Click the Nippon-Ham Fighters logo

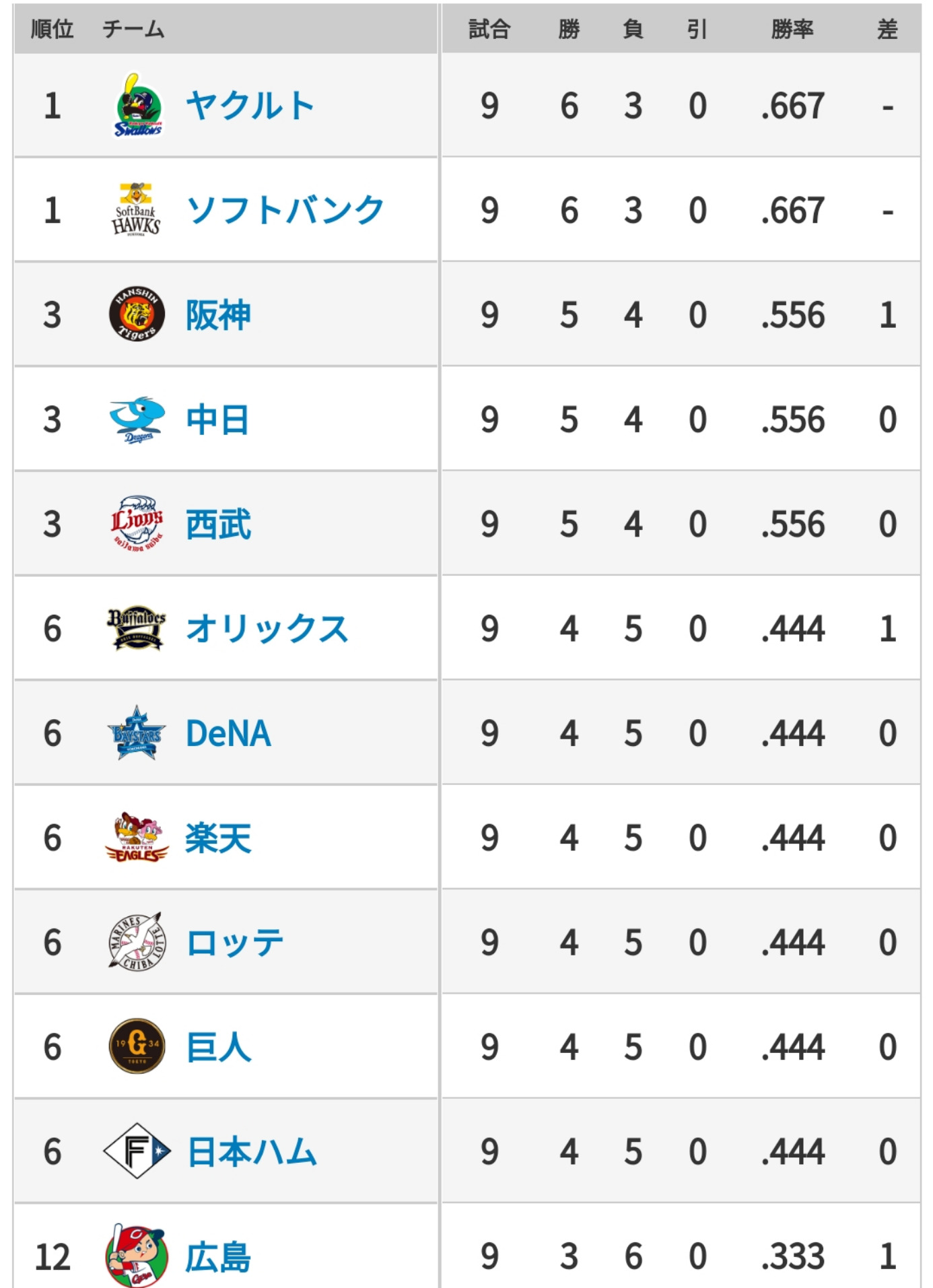pos(137,1151)
